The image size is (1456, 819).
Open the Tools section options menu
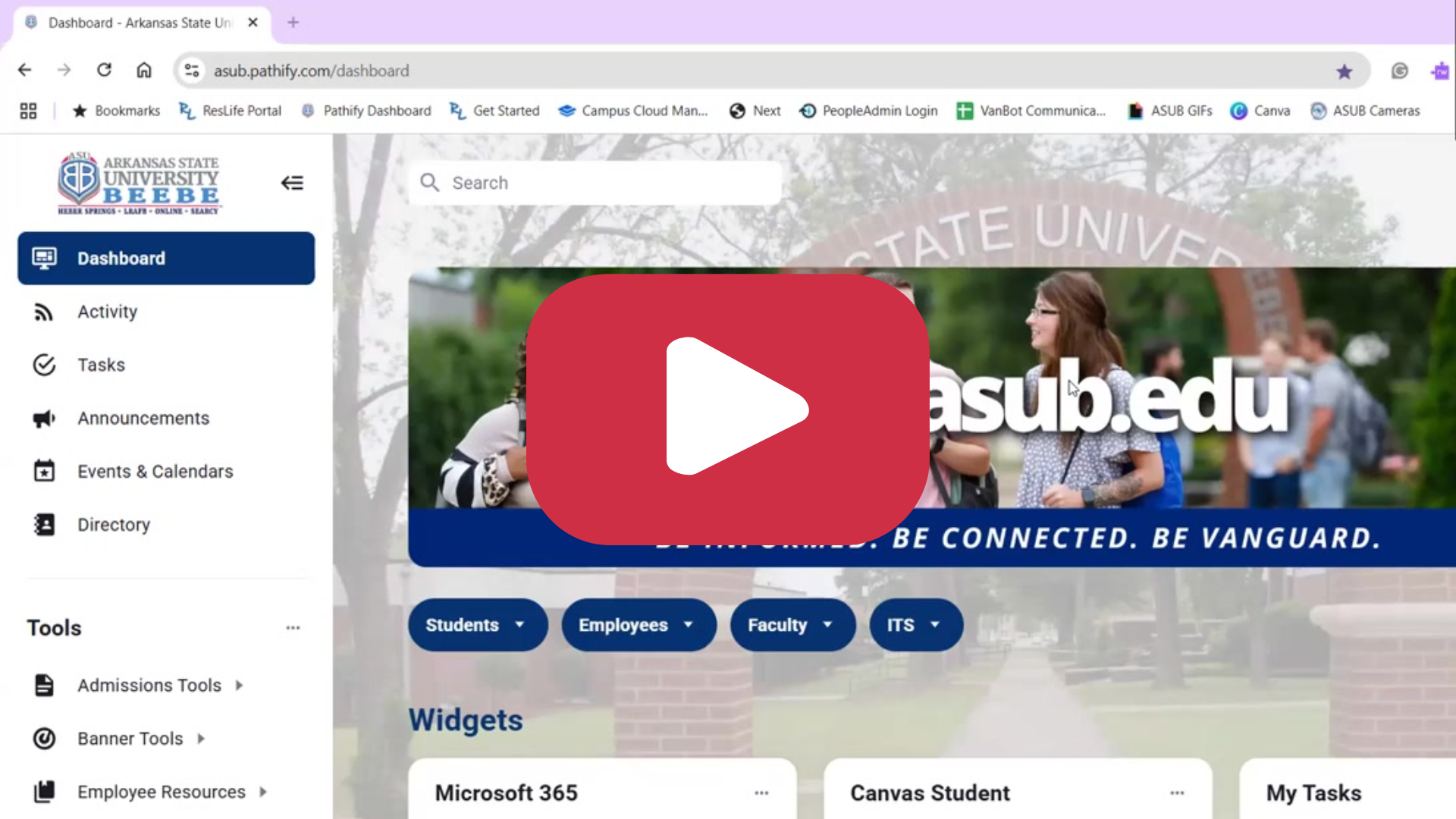(x=293, y=627)
